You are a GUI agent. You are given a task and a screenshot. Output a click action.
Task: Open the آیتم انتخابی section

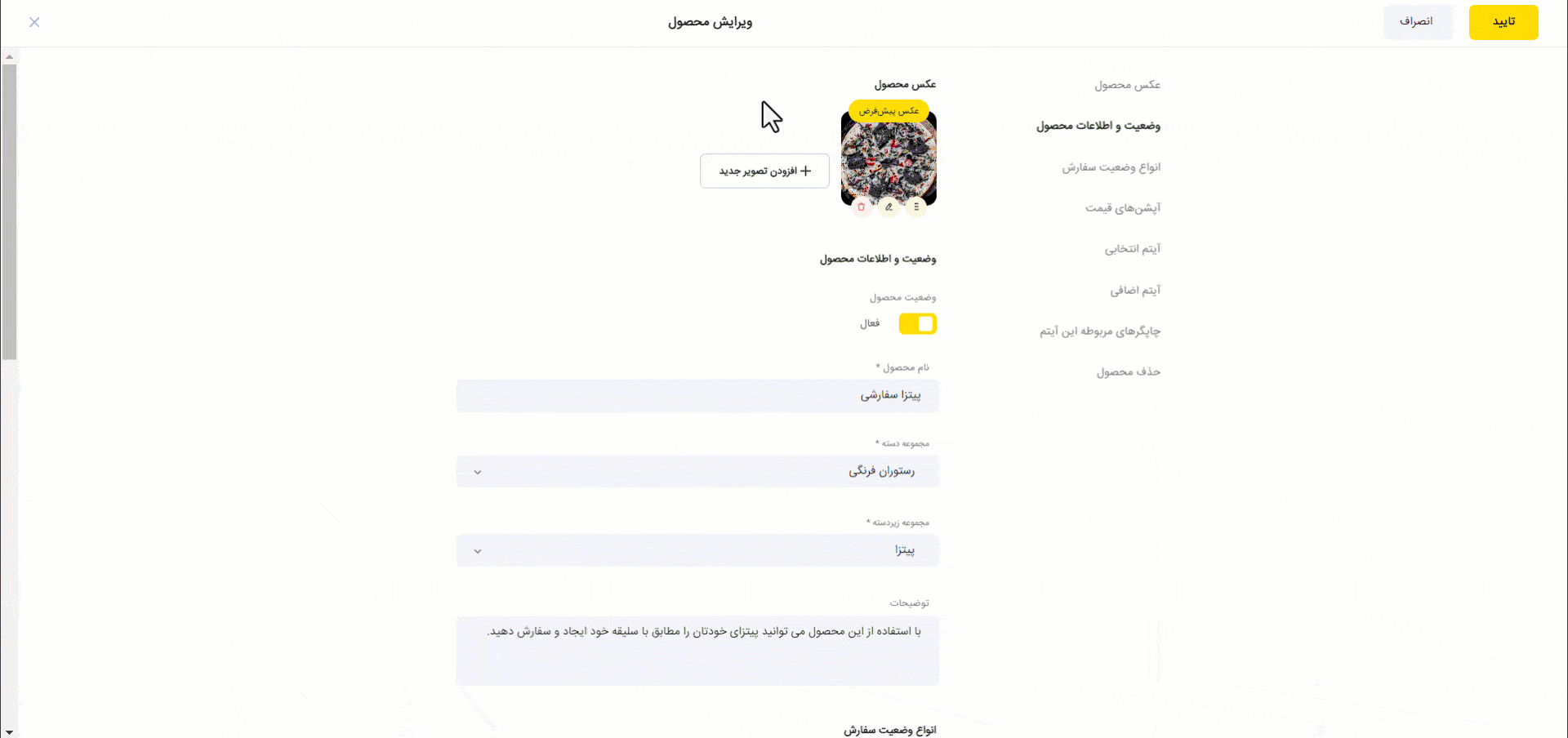pos(1133,249)
